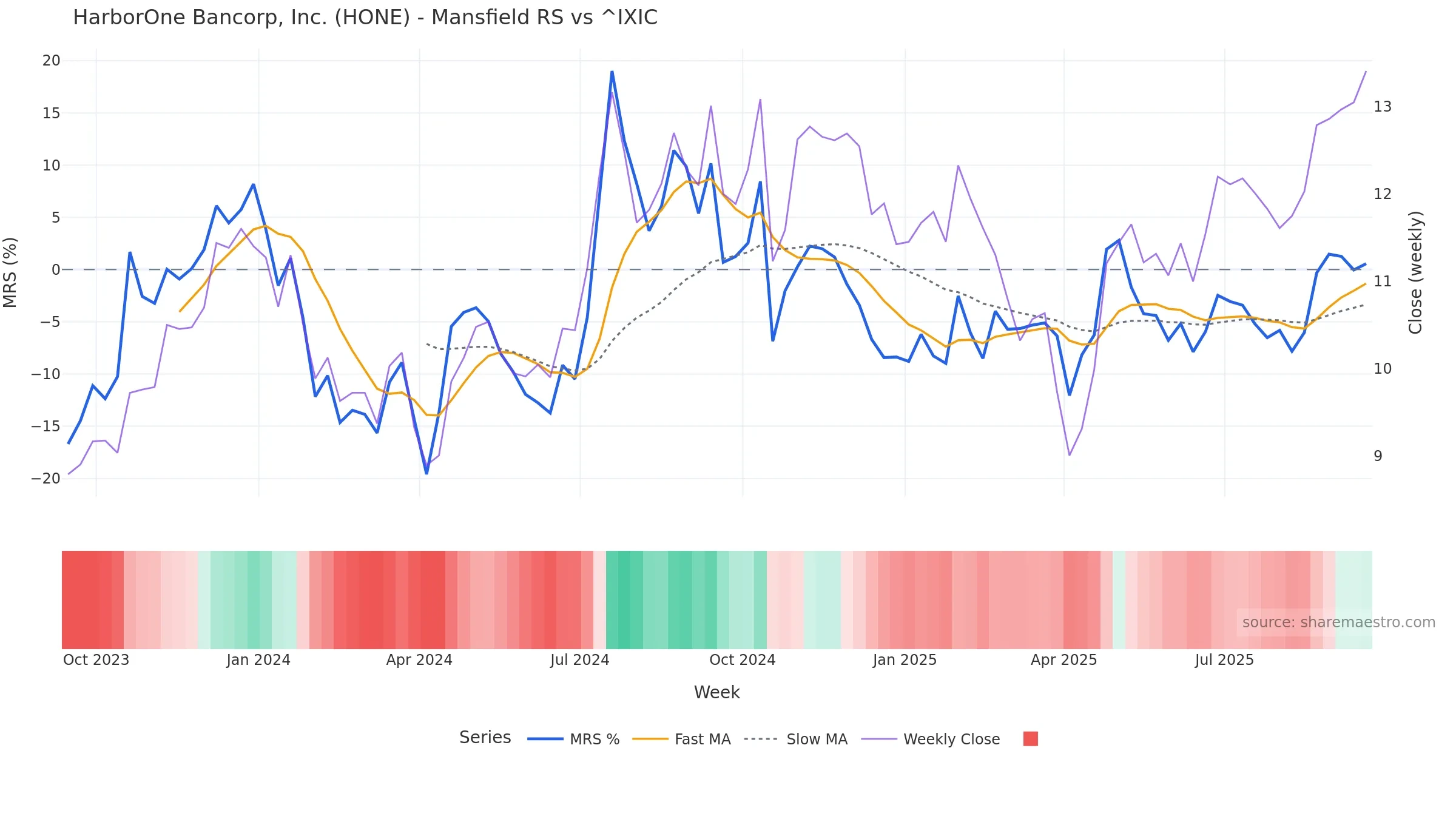Click the MRS (%) y-axis title
Screen dimensions: 1456x819
click(x=10, y=272)
